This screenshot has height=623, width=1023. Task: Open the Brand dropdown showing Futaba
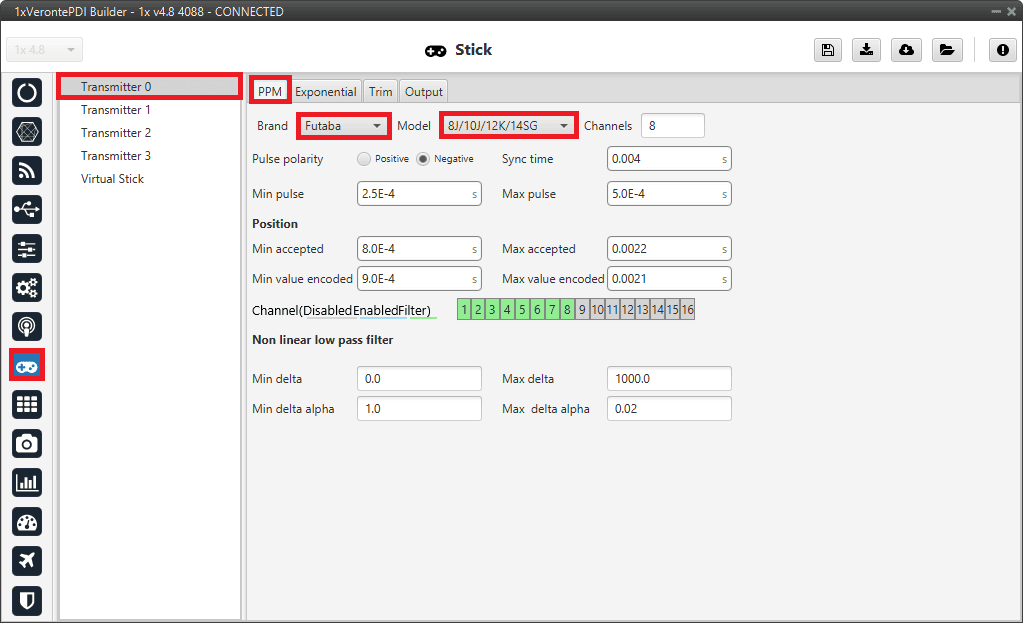(x=344, y=126)
